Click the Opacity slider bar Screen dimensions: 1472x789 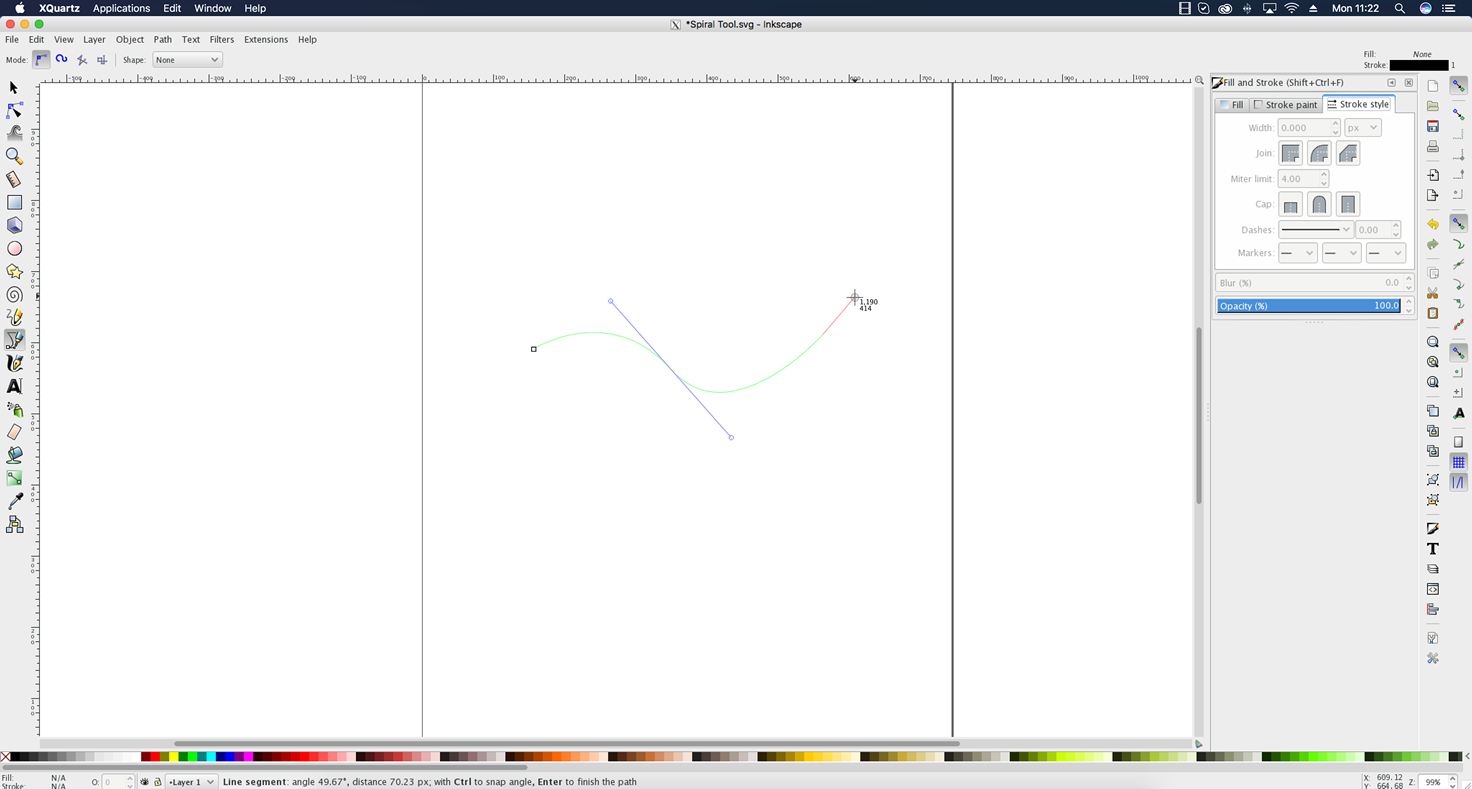point(1308,306)
